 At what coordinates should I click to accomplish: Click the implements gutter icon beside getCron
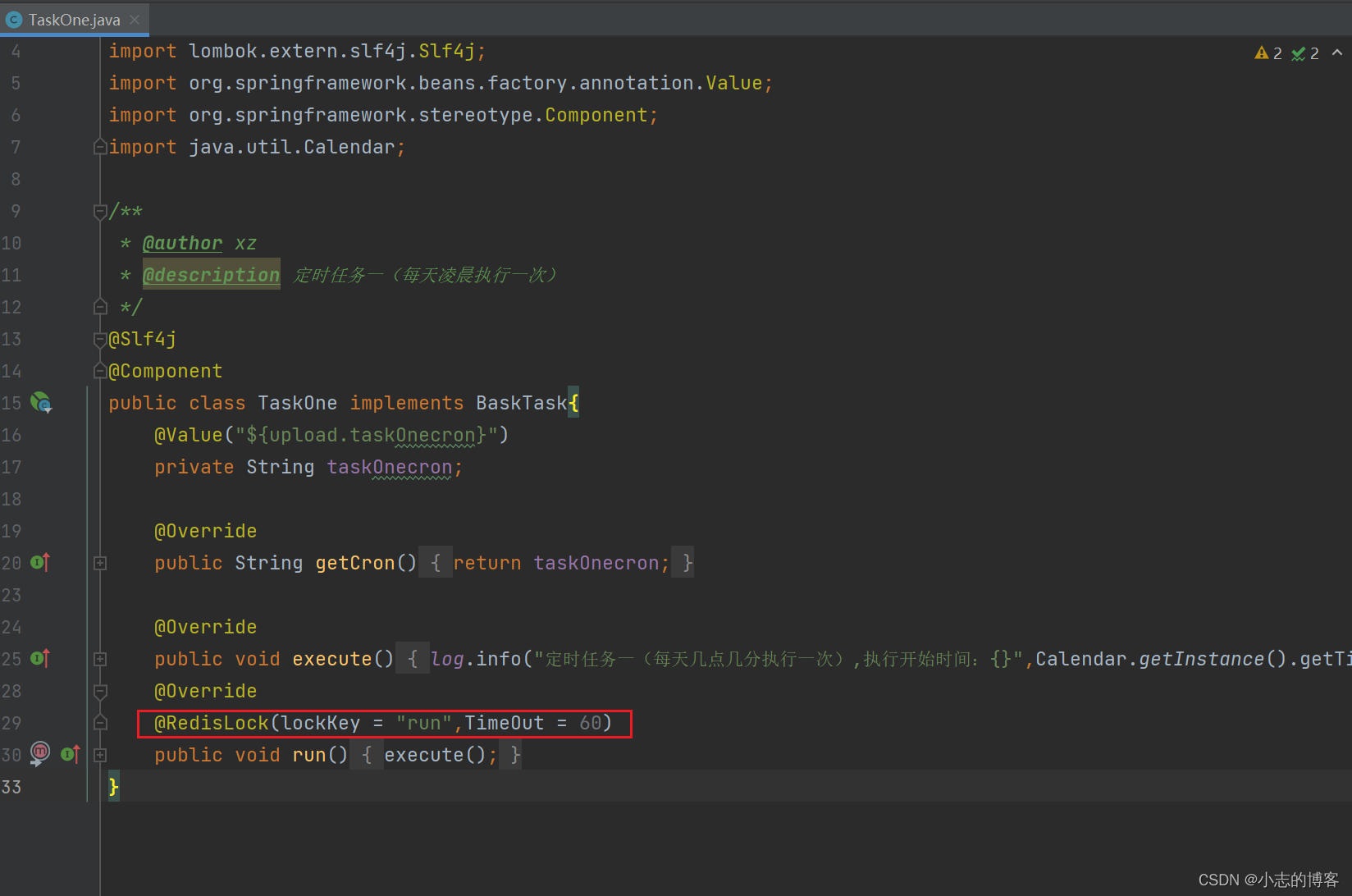(40, 562)
